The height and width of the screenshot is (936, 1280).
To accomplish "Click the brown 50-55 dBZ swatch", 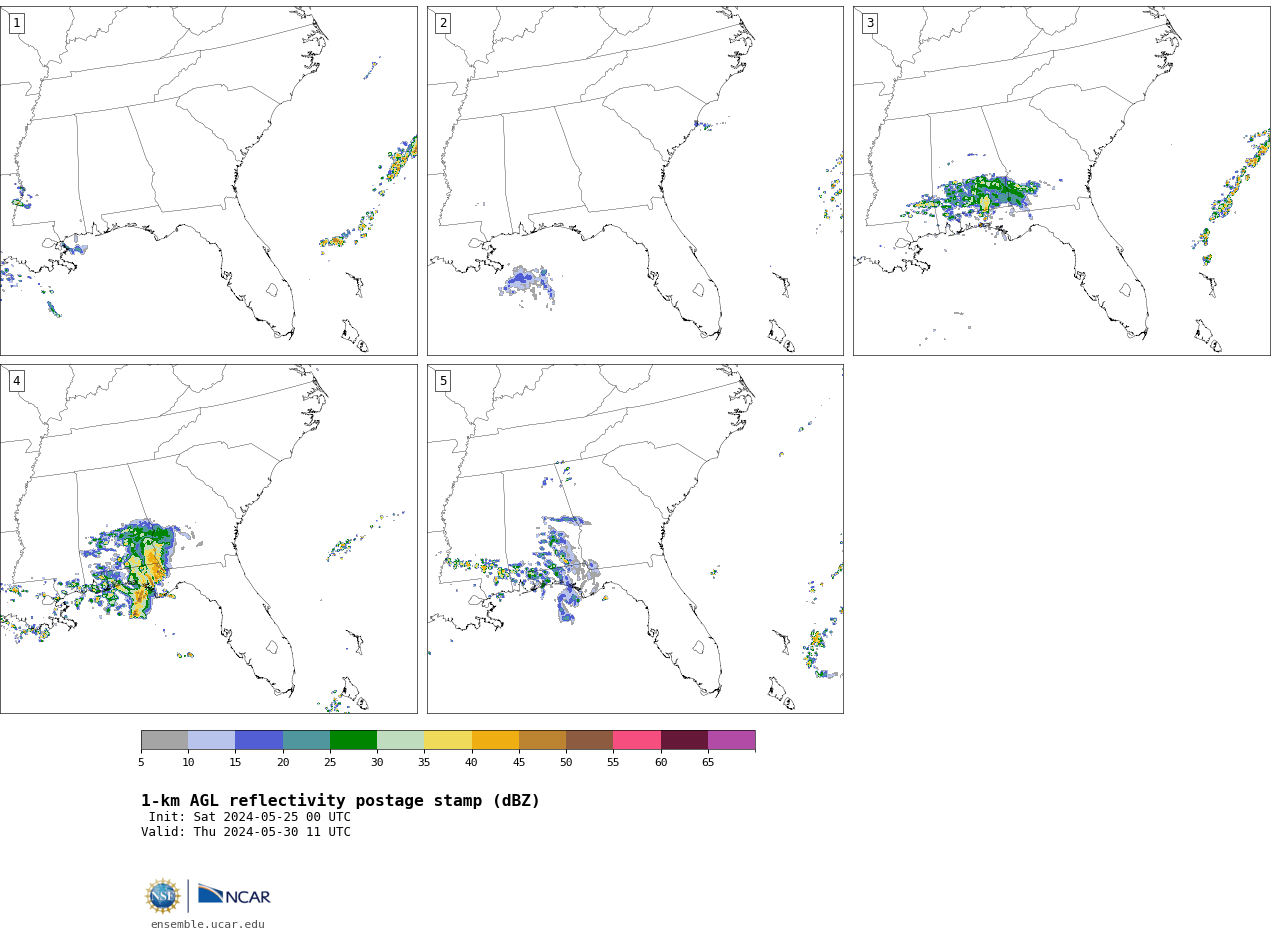I will [589, 740].
